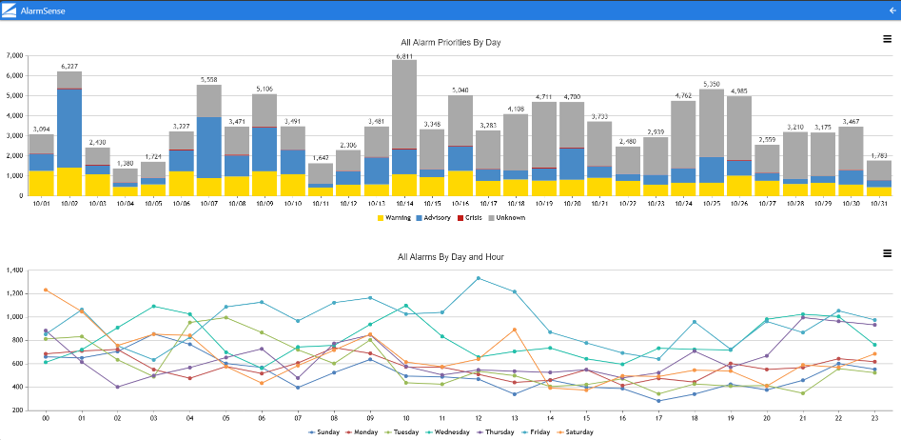
Task: Click the Friday peak point at hour 12
Action: click(478, 278)
